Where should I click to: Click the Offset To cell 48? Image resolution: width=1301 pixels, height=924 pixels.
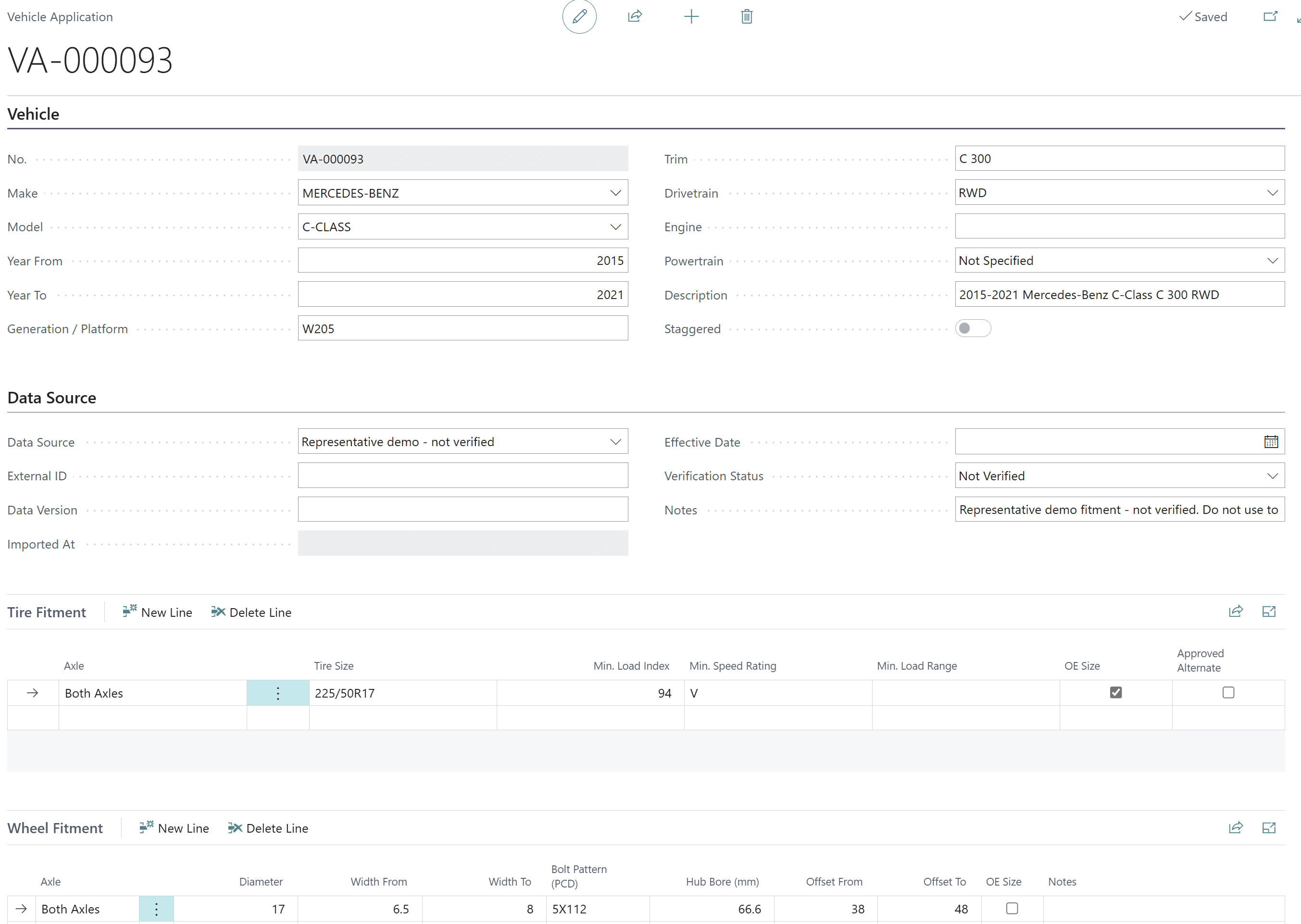pos(928,909)
